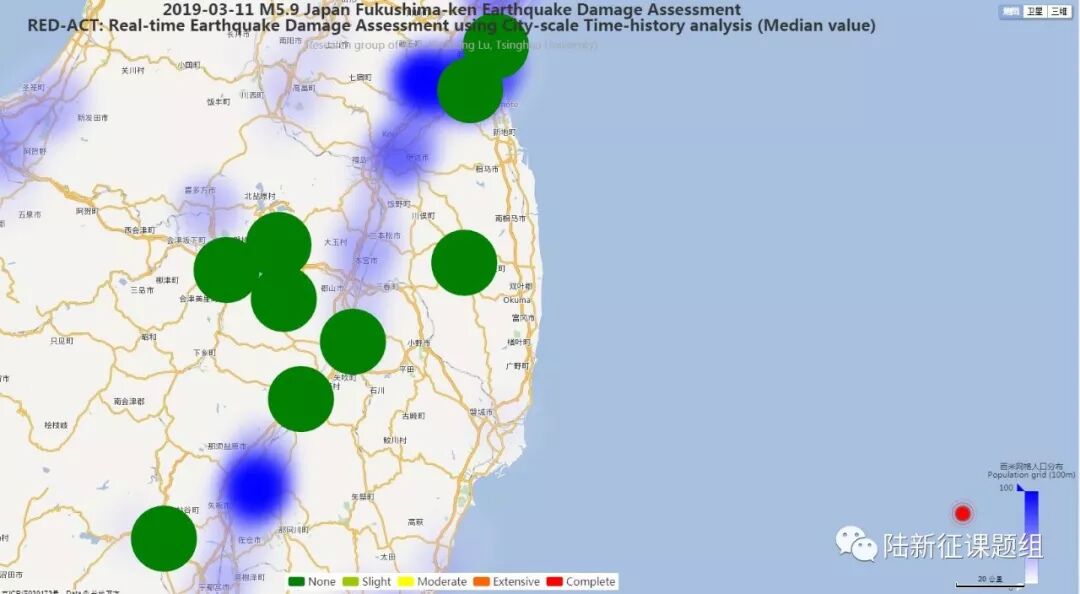Select the 地图 standard map view
This screenshot has width=1080, height=594.
[1010, 11]
